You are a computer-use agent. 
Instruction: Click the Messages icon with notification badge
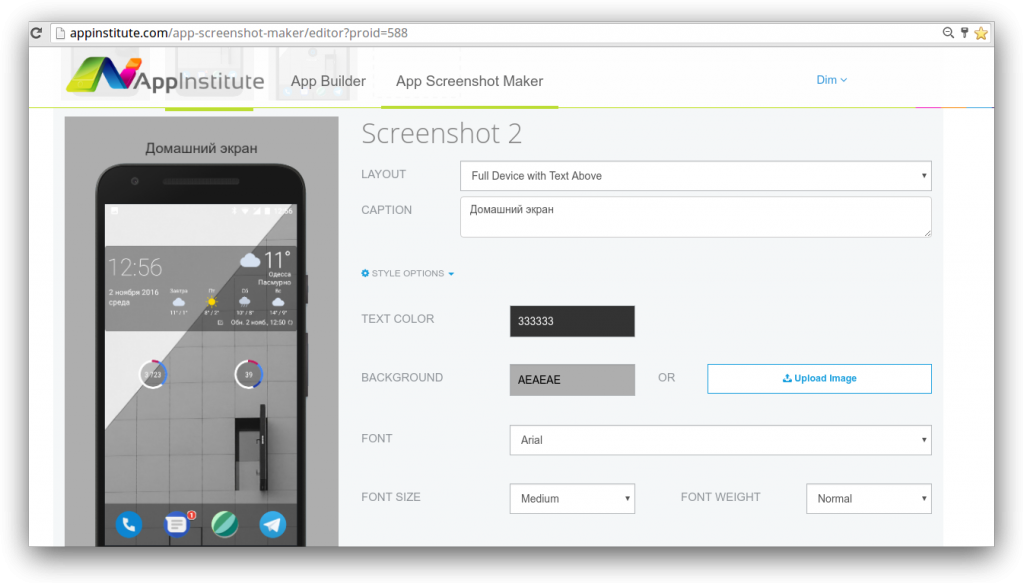[176, 524]
